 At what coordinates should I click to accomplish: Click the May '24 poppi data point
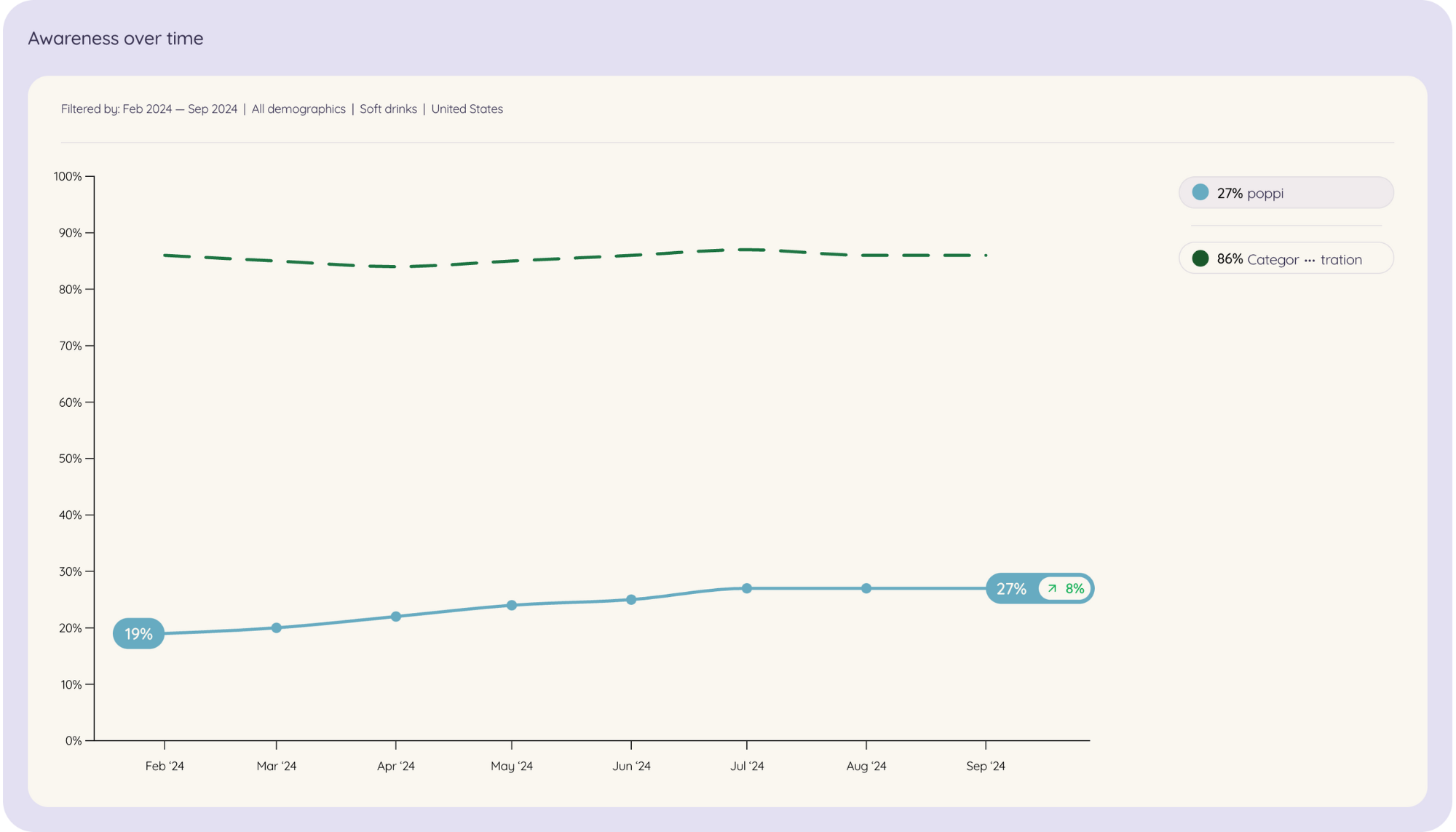512,605
